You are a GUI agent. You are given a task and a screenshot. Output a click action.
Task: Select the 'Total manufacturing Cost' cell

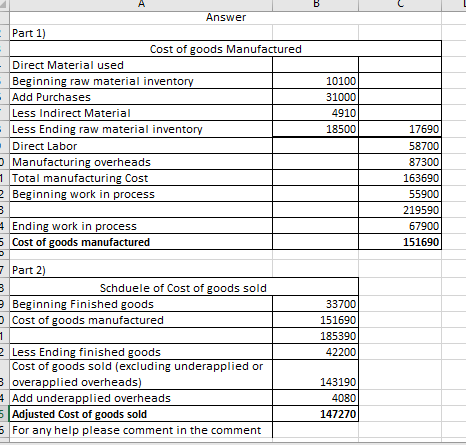141,178
